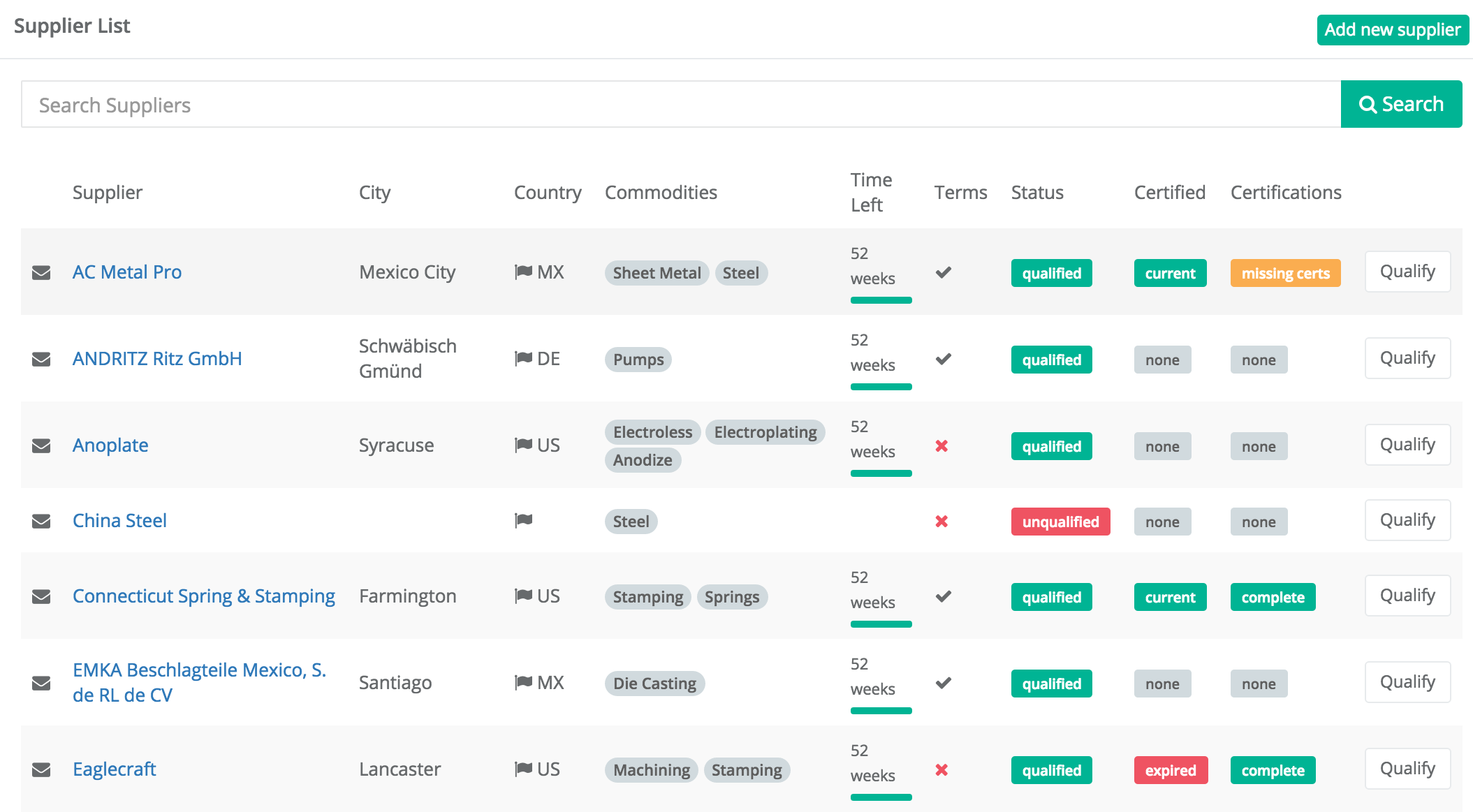Click the flag icon for Connecticut Spring & Stamping
This screenshot has width=1473, height=812.
523,596
